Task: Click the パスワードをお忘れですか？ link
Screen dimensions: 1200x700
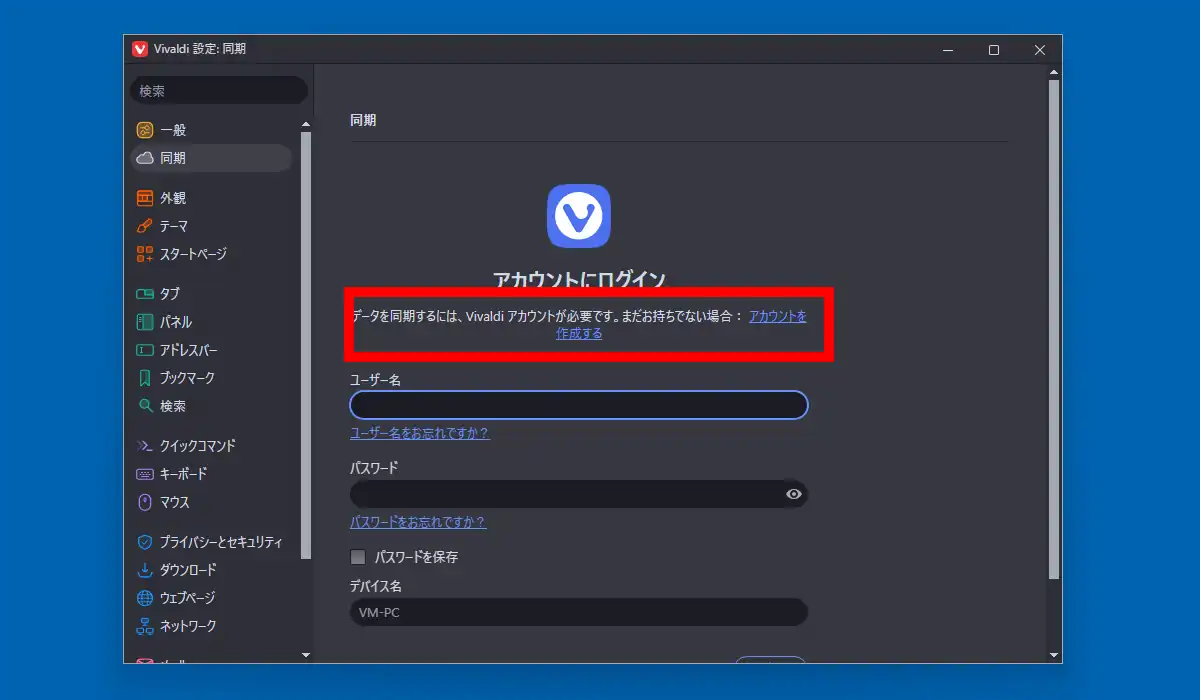Action: [x=418, y=522]
